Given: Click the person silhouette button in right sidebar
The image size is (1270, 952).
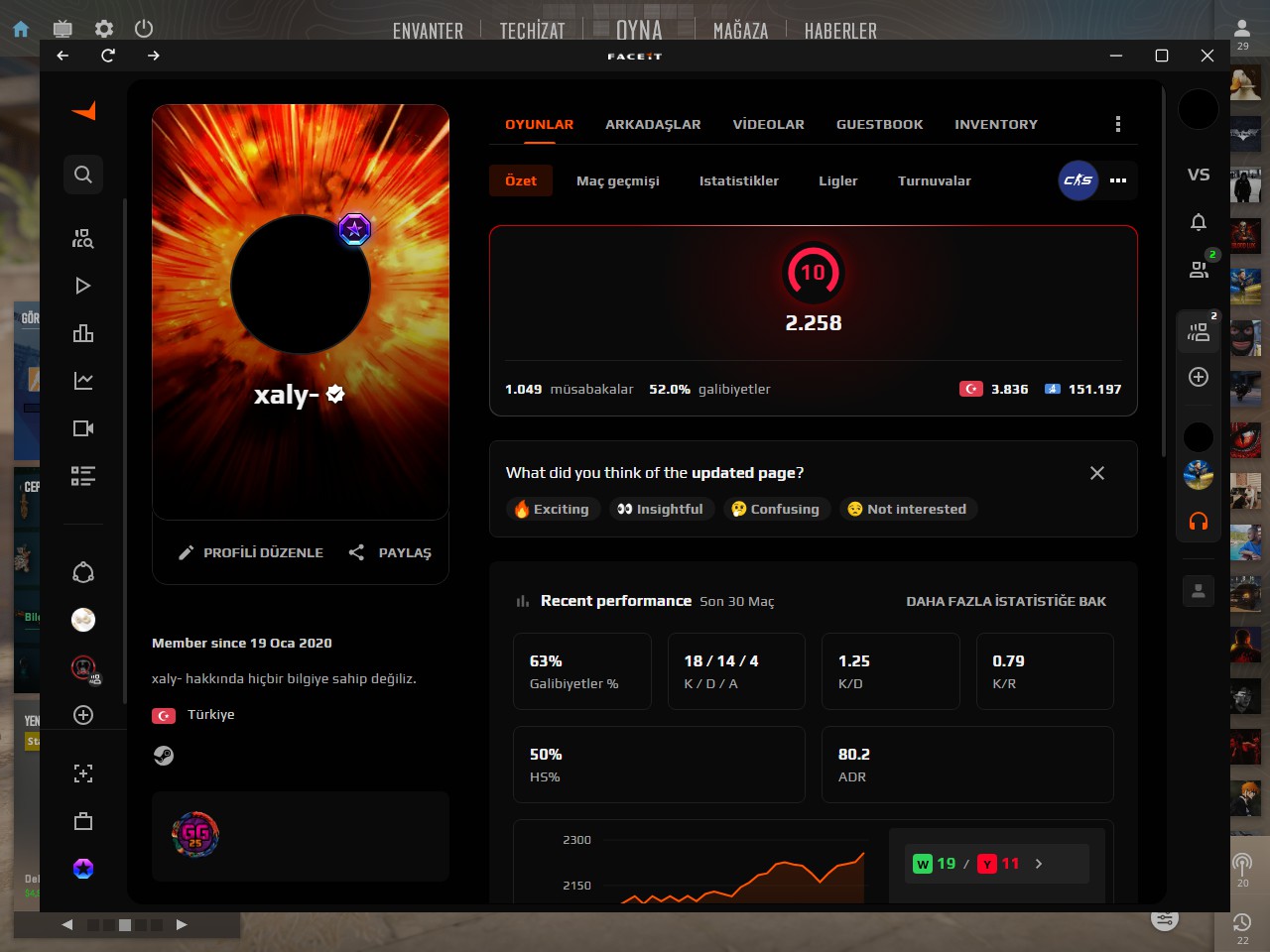Looking at the screenshot, I should coord(1199,591).
